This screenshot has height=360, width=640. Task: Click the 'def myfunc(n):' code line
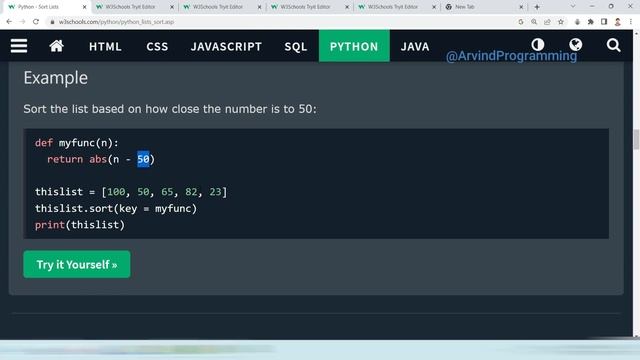pos(77,143)
